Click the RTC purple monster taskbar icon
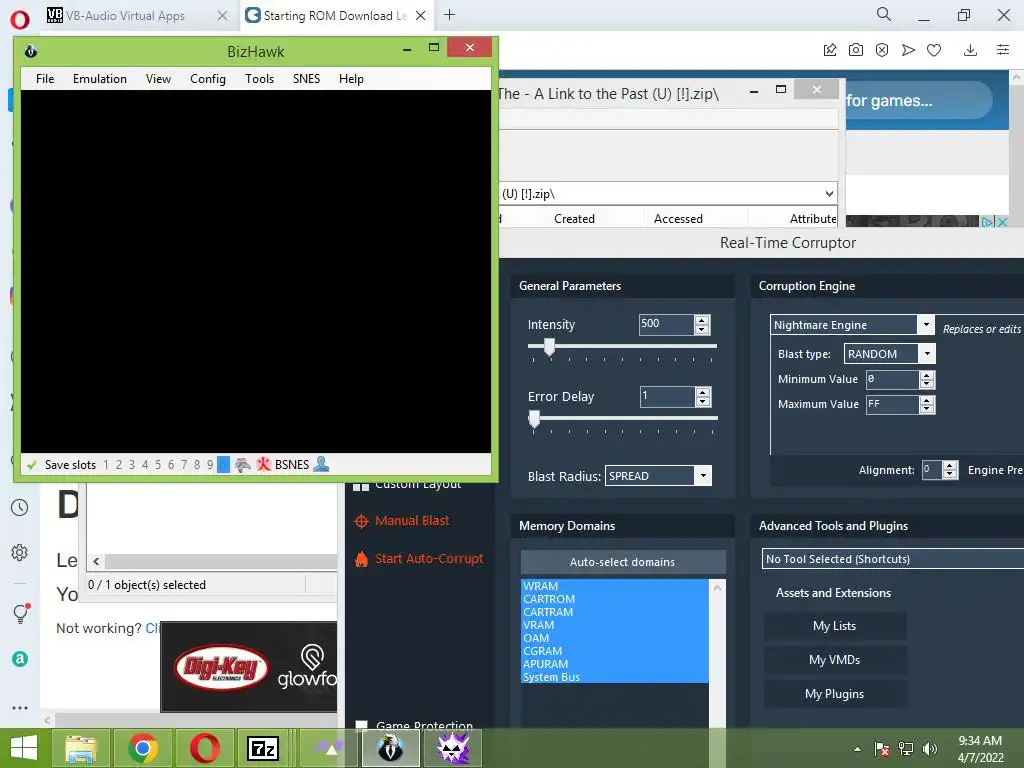This screenshot has height=768, width=1024. (453, 748)
